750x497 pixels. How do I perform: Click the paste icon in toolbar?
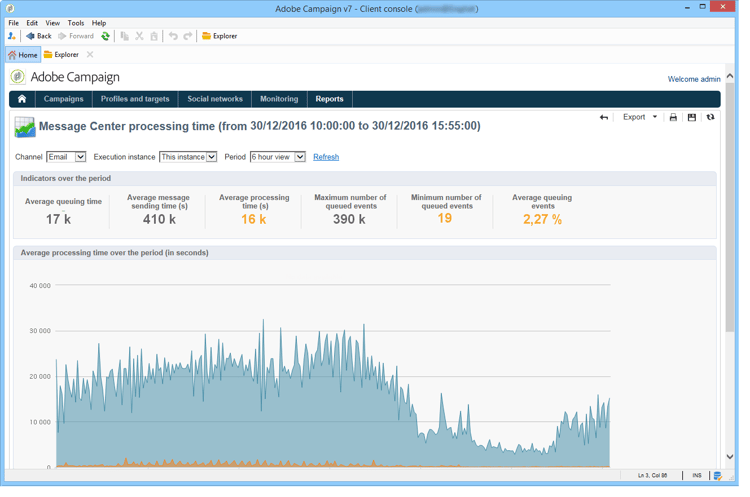point(154,36)
